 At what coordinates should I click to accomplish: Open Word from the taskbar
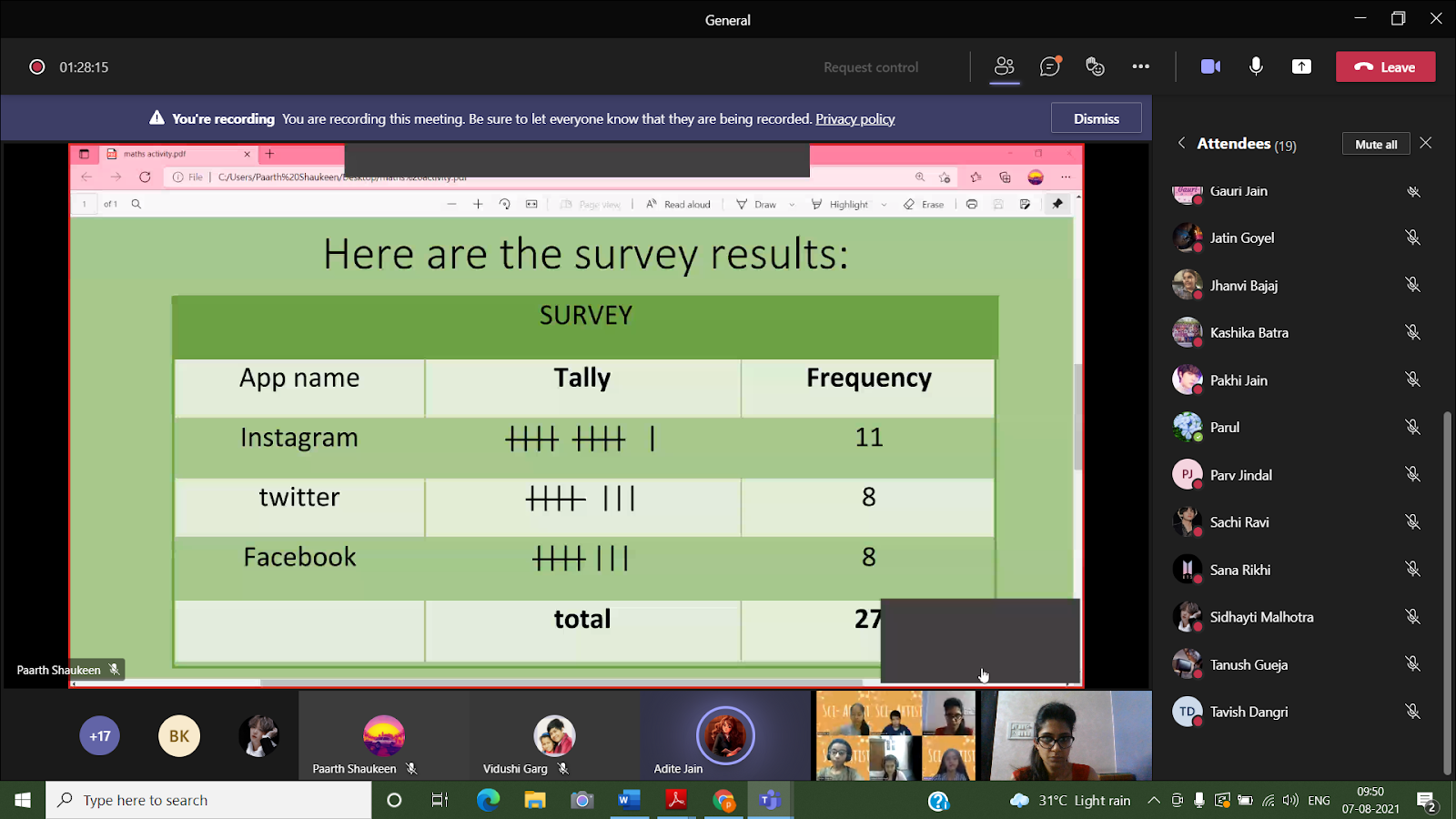[x=628, y=800]
